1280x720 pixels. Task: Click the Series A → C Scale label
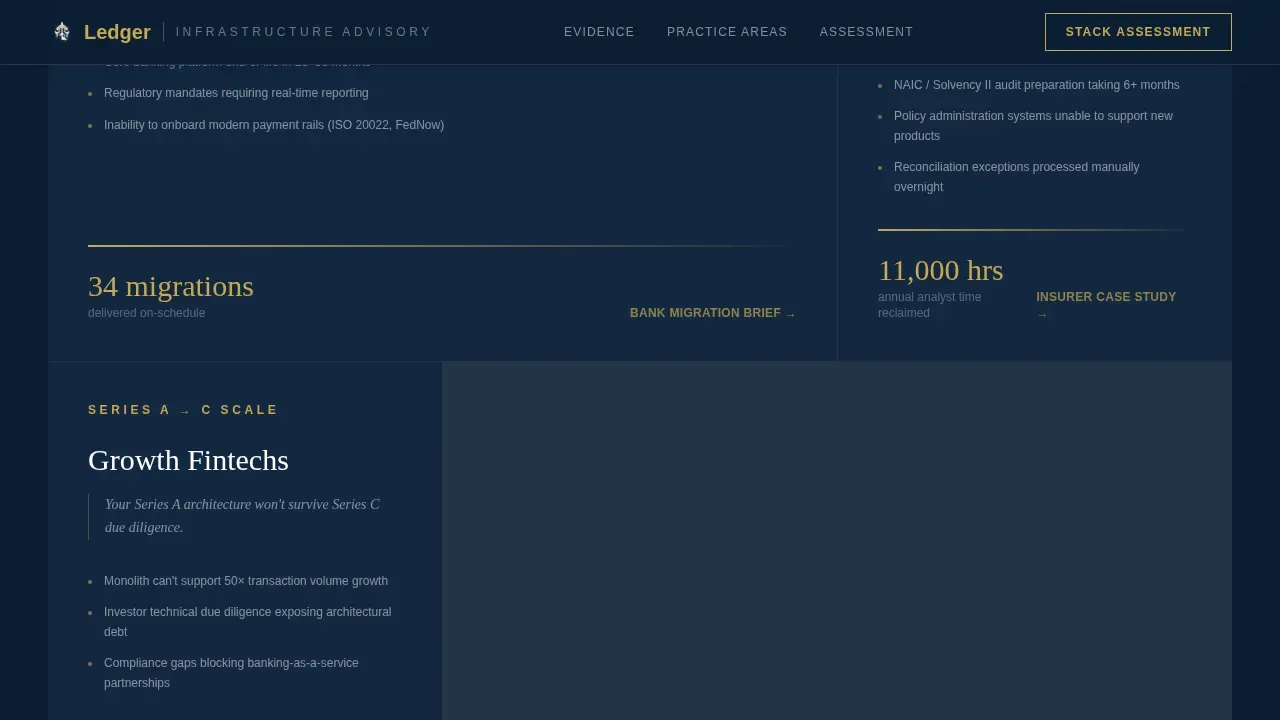point(183,410)
